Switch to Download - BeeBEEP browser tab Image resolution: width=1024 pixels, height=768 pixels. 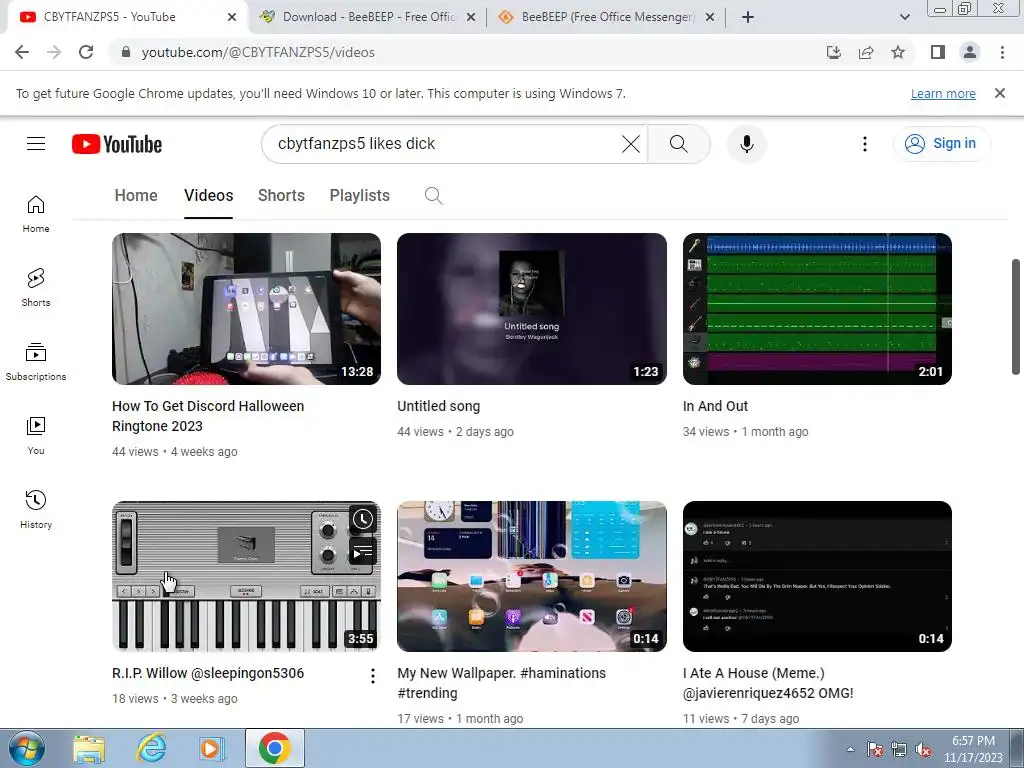[368, 17]
